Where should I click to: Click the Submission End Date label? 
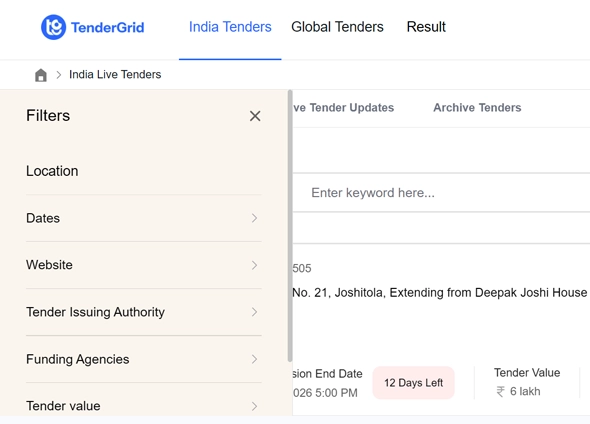[x=327, y=374]
